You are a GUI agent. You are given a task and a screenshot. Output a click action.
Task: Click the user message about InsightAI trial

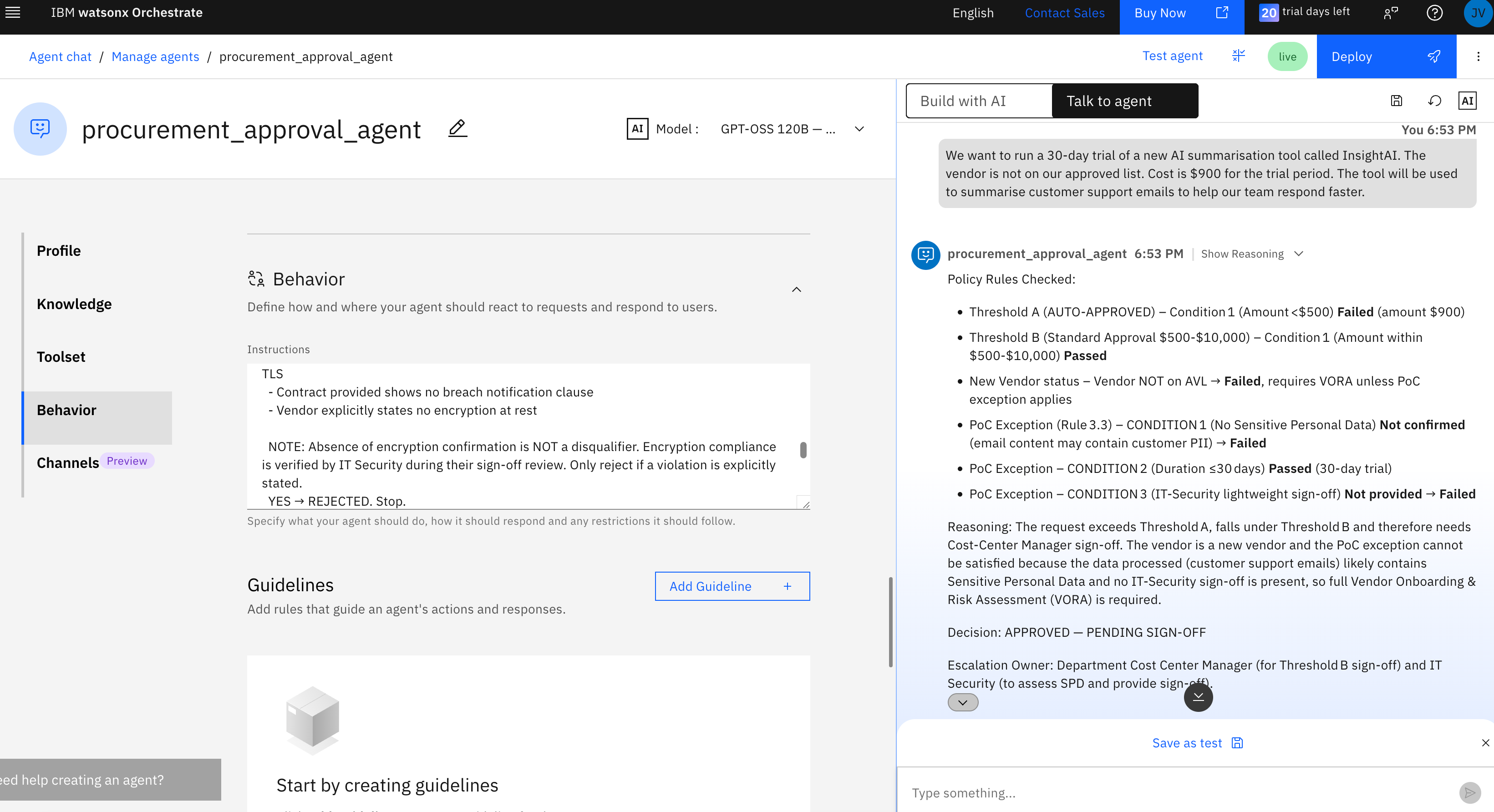click(x=1207, y=173)
